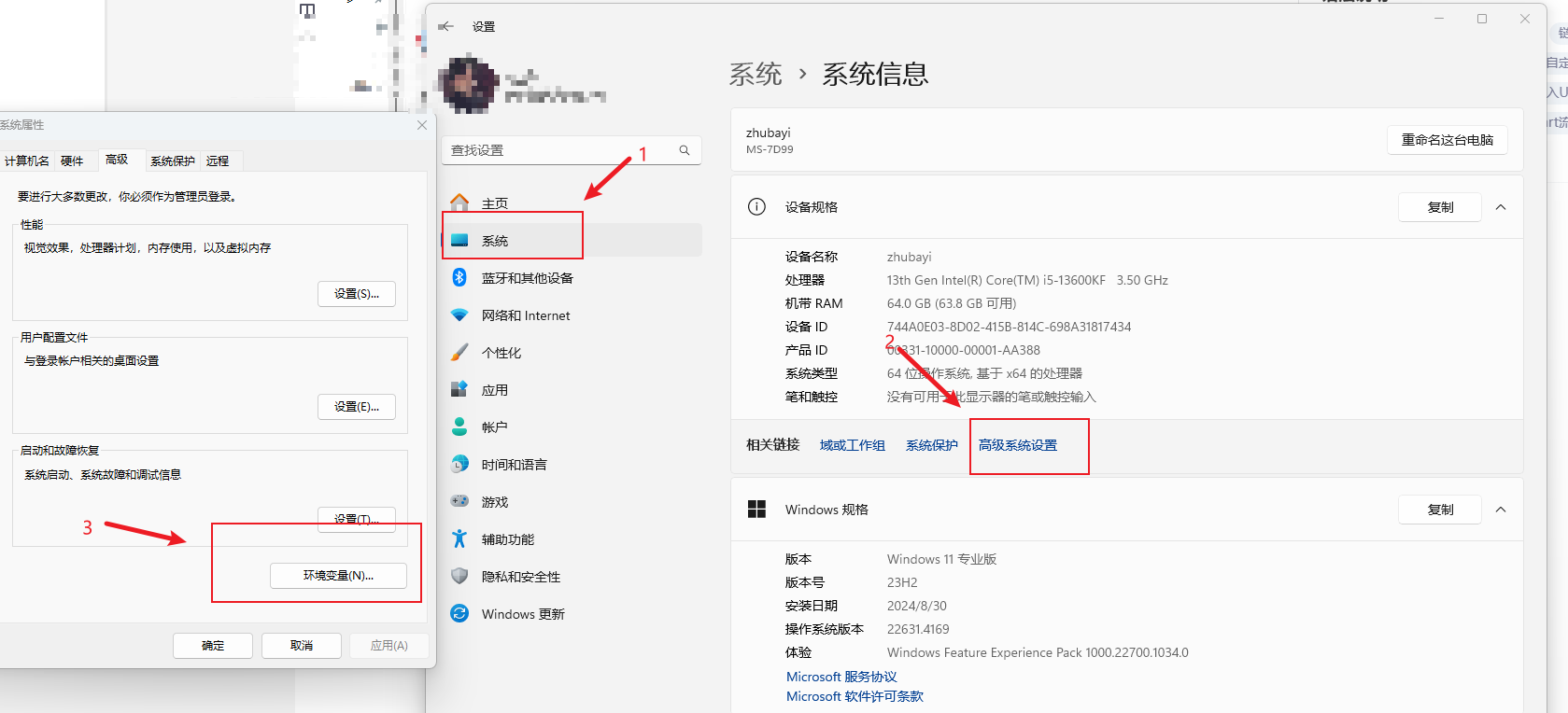Click the version value 23H2
The height and width of the screenshot is (713, 1568).
click(902, 582)
